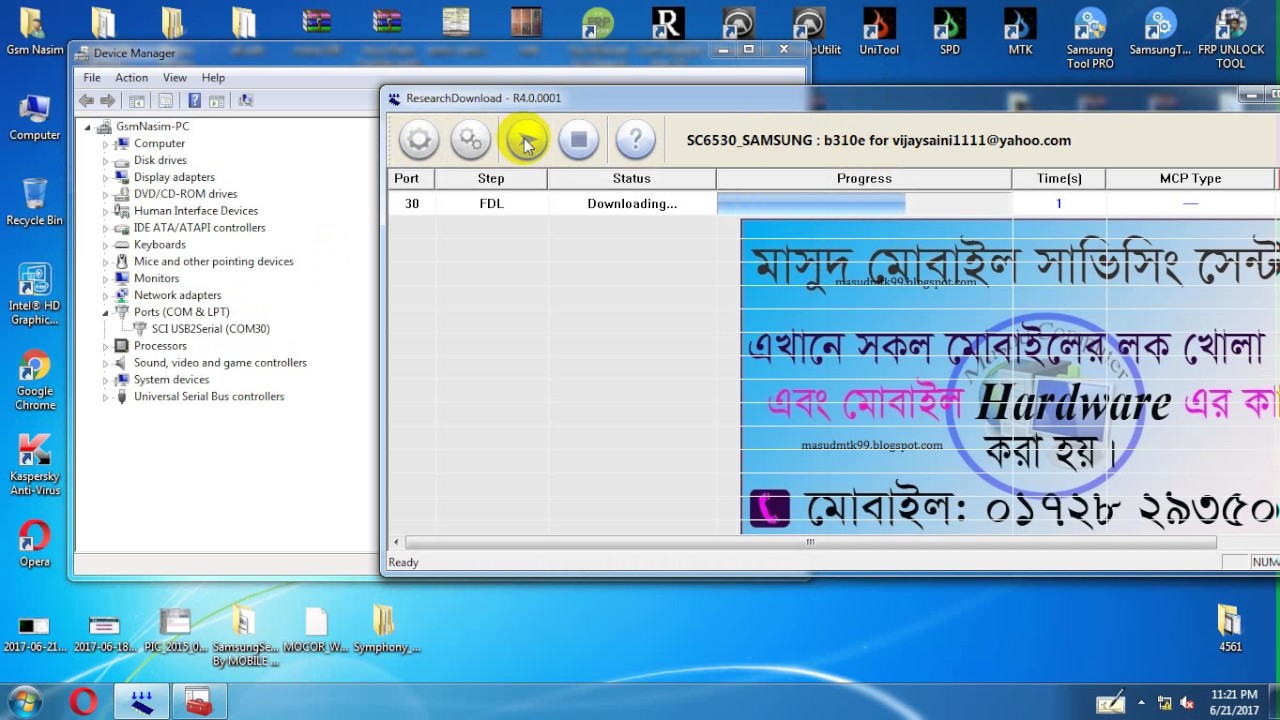Screen dimensions: 1280x720
Task: Click the MCP Type column header
Action: tap(1190, 179)
